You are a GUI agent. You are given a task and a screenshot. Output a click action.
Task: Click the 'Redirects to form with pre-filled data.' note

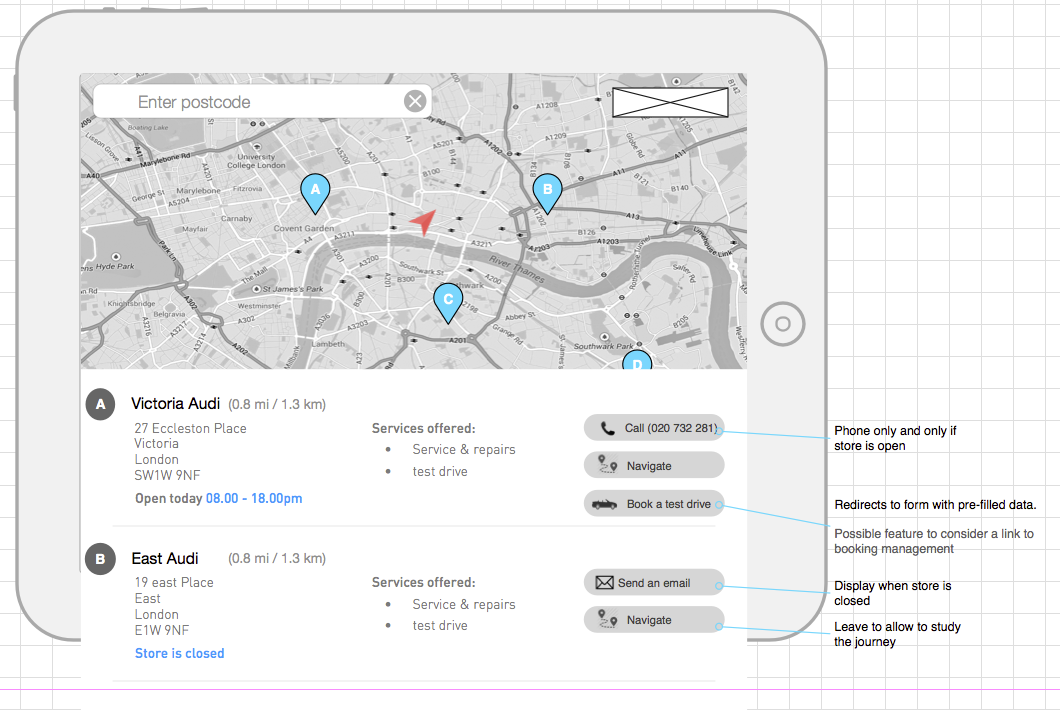(x=935, y=504)
